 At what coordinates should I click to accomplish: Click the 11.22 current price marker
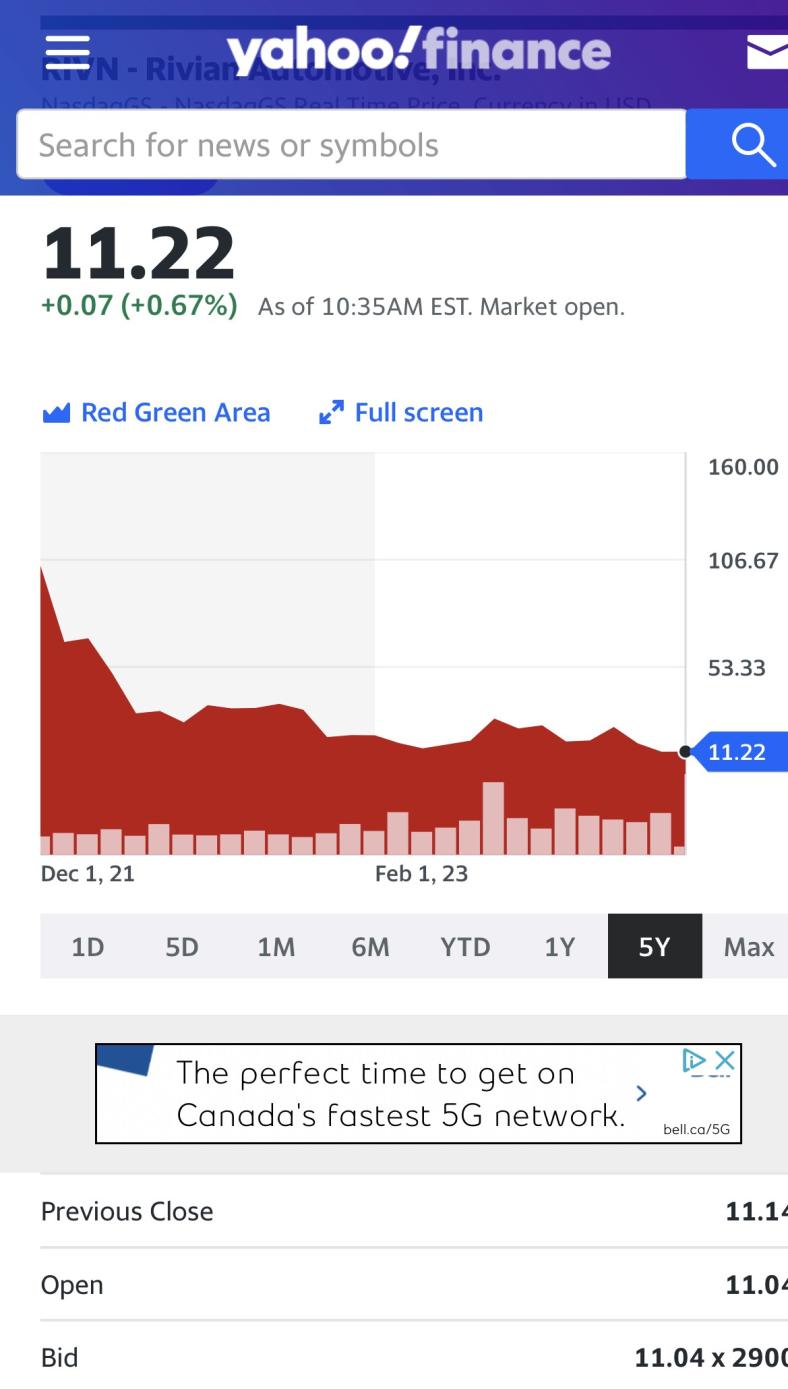[x=737, y=752]
